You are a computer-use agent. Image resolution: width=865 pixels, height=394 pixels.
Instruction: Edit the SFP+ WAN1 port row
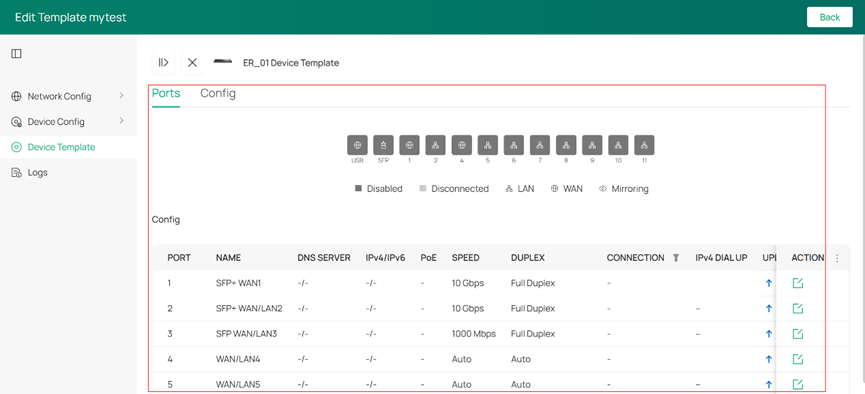[797, 283]
